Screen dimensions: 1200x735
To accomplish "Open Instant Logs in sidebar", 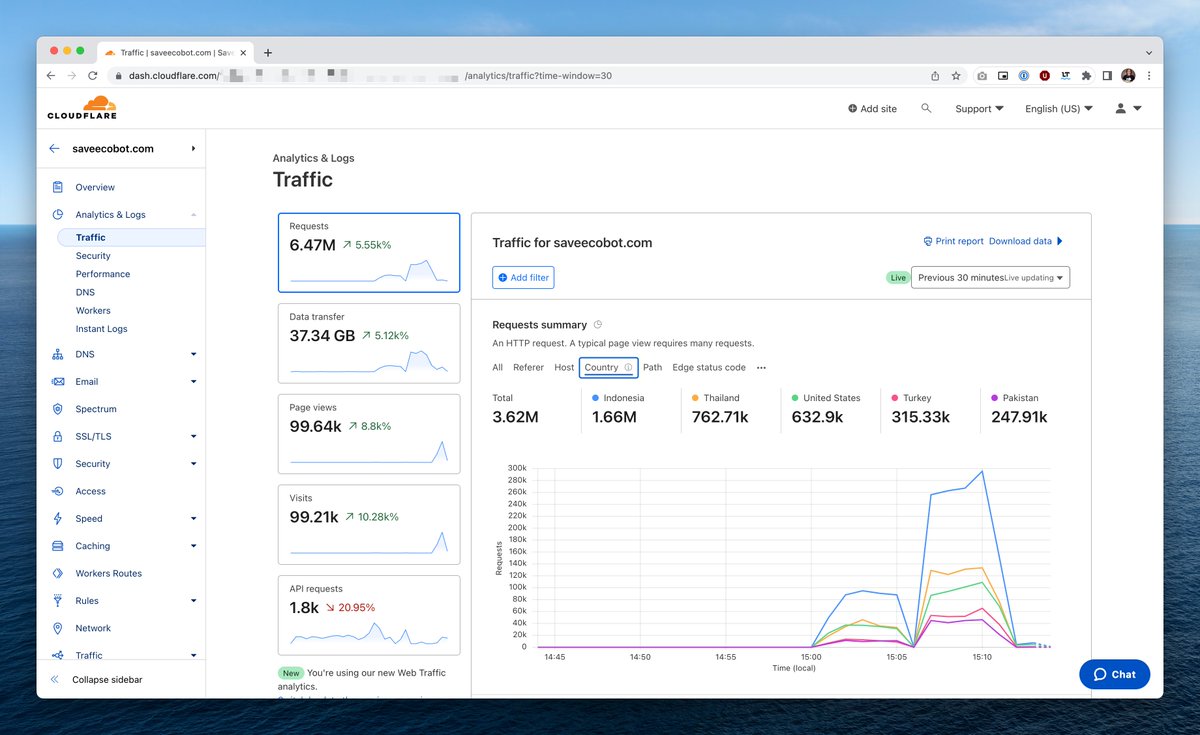I will pyautogui.click(x=101, y=328).
